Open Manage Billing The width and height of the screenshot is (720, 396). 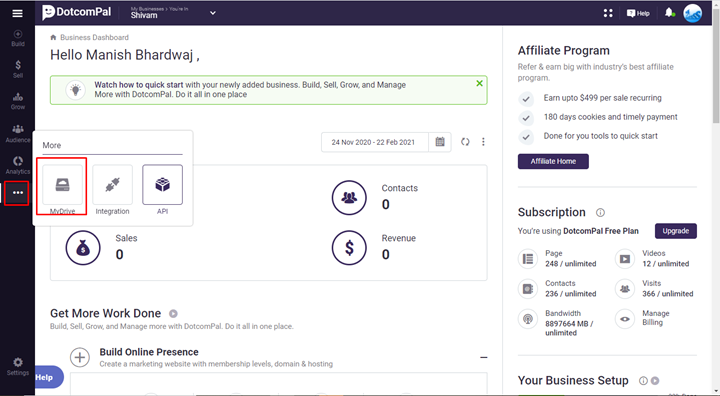point(655,317)
